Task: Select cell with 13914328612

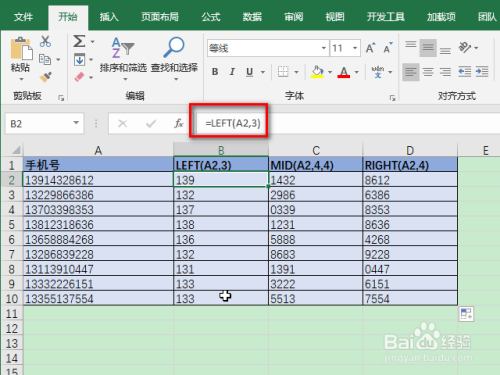Action: coord(98,180)
